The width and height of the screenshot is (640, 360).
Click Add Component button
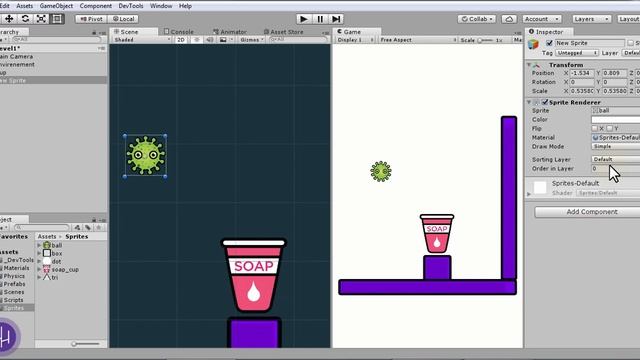point(587,212)
